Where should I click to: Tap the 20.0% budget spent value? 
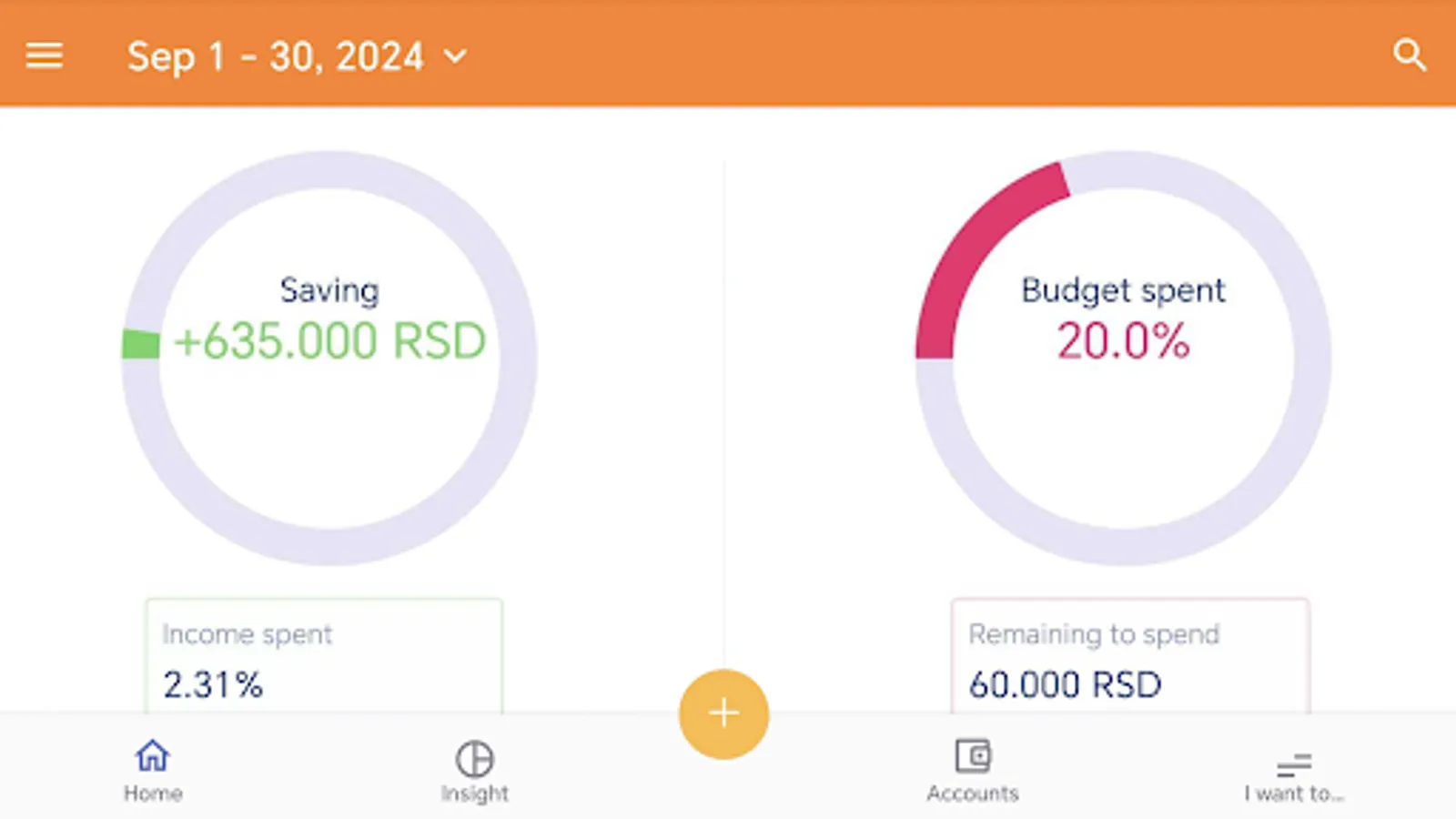coord(1123,341)
